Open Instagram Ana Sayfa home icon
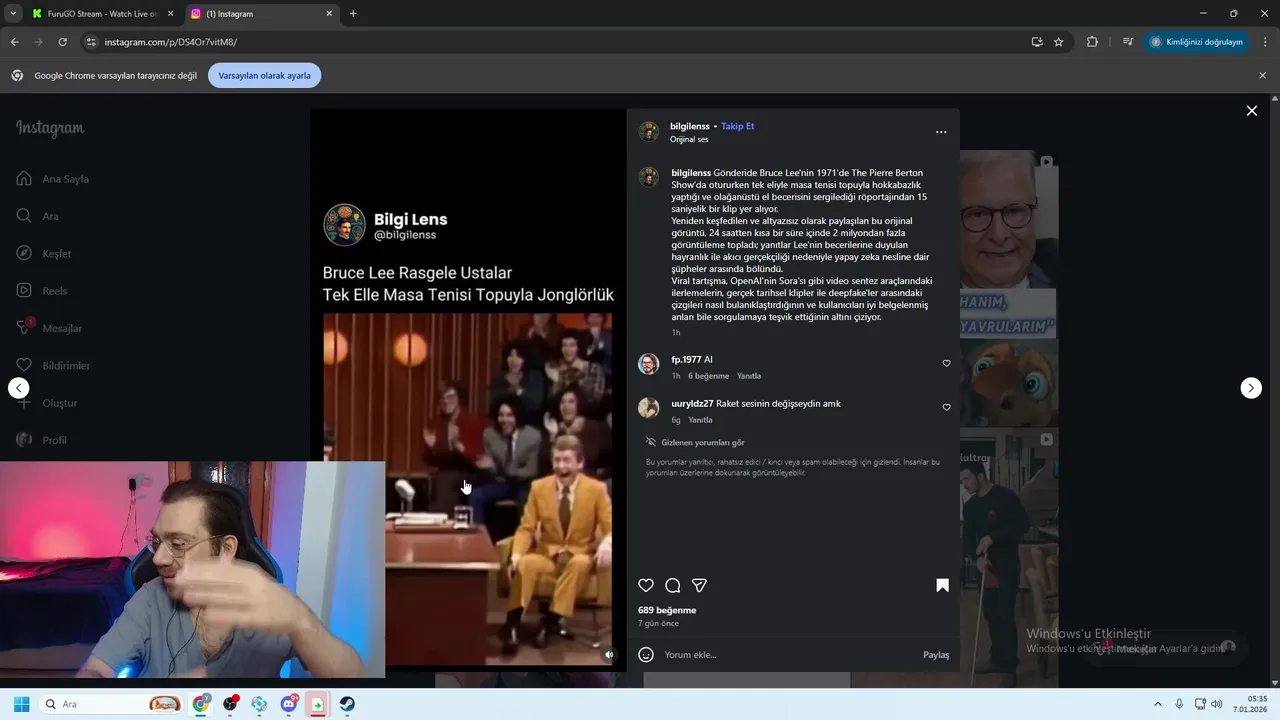The height and width of the screenshot is (720, 1280). point(24,179)
